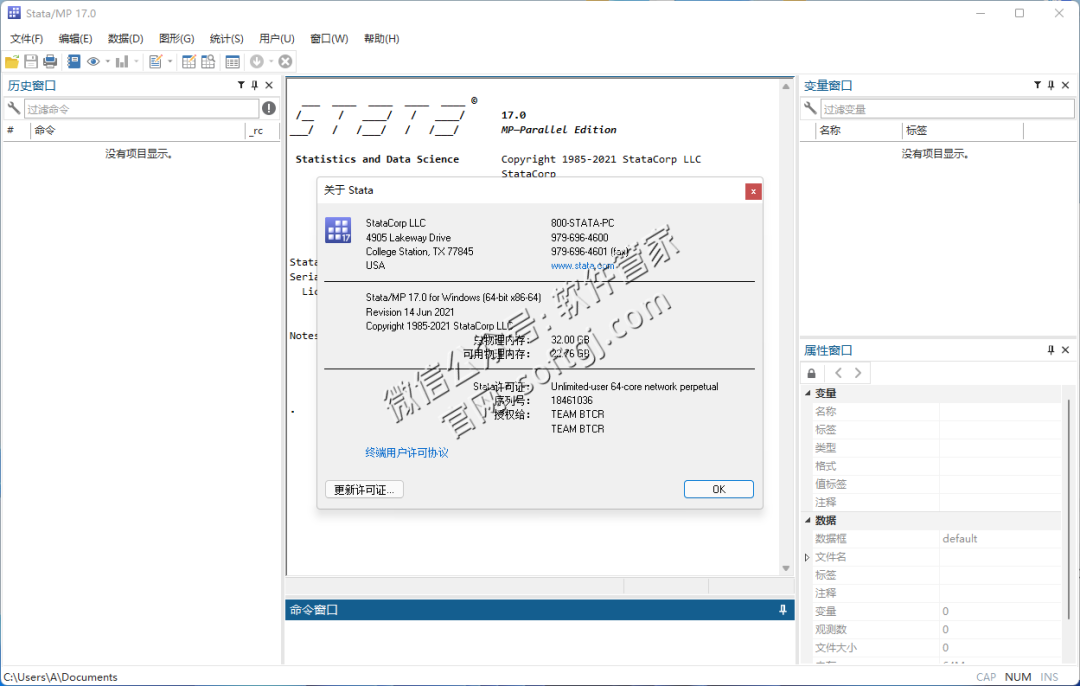Image resolution: width=1080 pixels, height=686 pixels.
Task: Toggle the lock icon in the Properties panel
Action: pyautogui.click(x=811, y=372)
